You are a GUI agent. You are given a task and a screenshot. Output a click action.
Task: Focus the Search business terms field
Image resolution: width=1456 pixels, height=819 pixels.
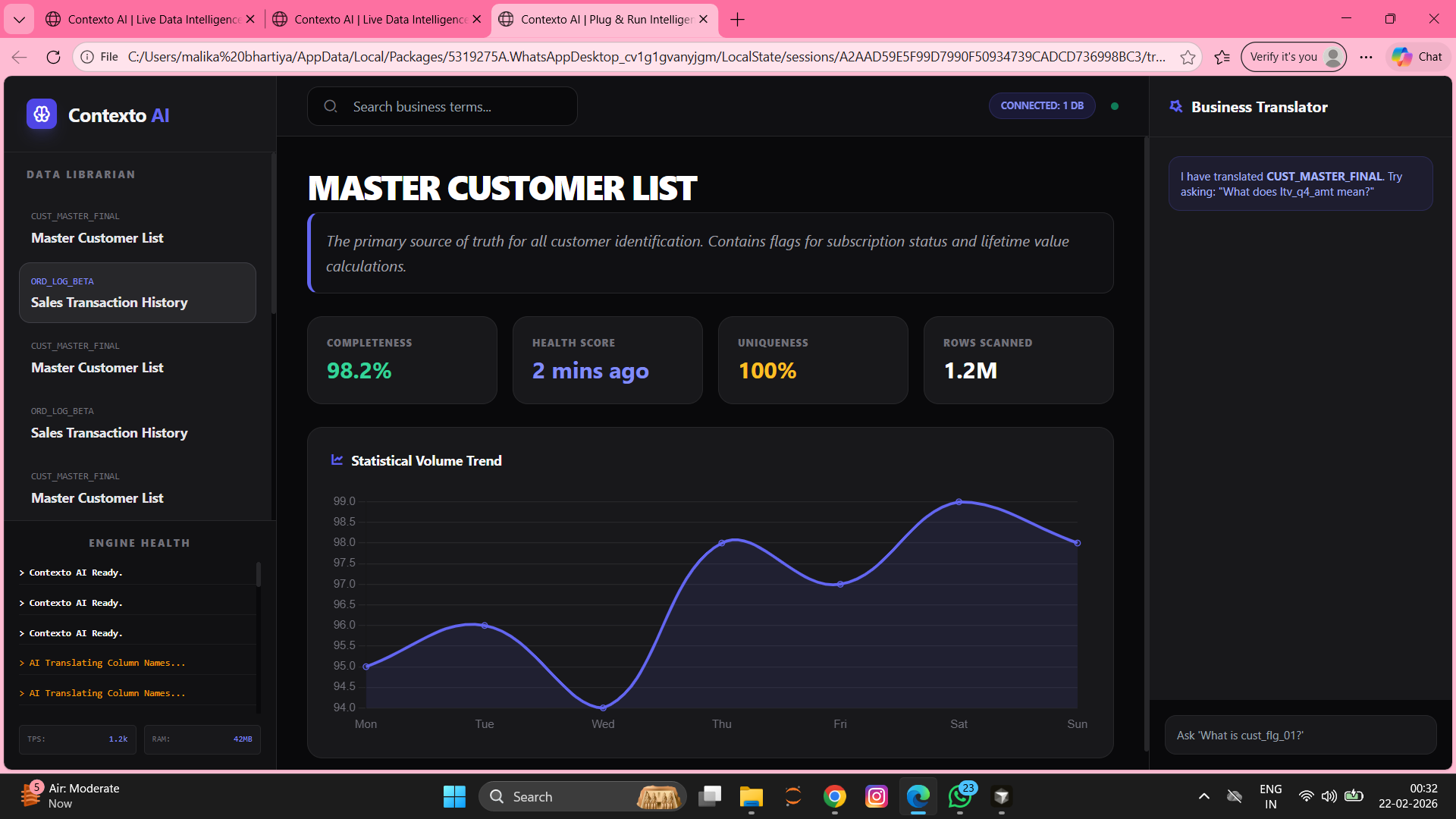(442, 107)
